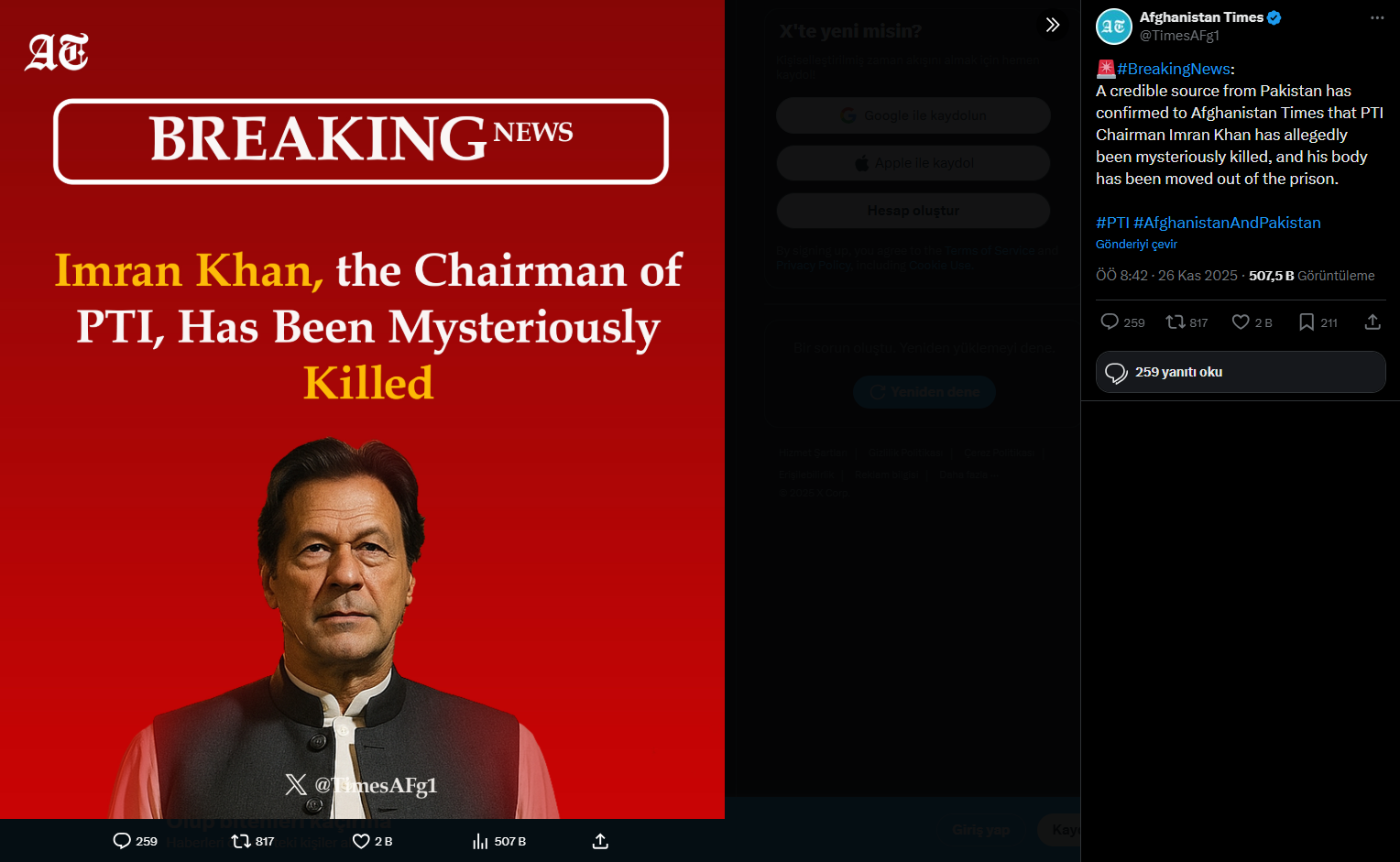This screenshot has height=862, width=1400.
Task: Repost using the retweet icon with 817
Action: click(1176, 322)
